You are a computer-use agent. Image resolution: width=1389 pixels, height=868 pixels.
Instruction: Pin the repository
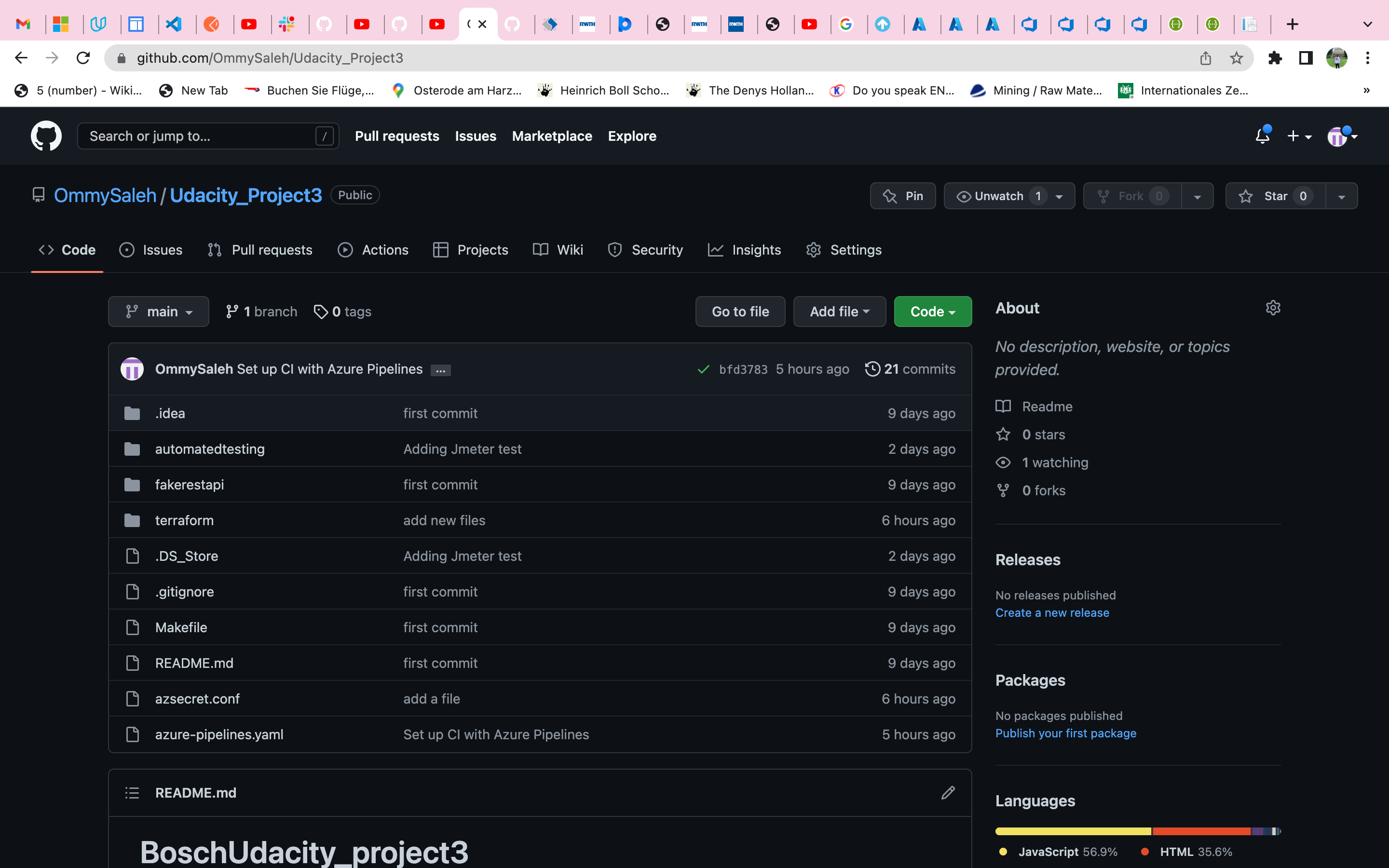(x=902, y=196)
